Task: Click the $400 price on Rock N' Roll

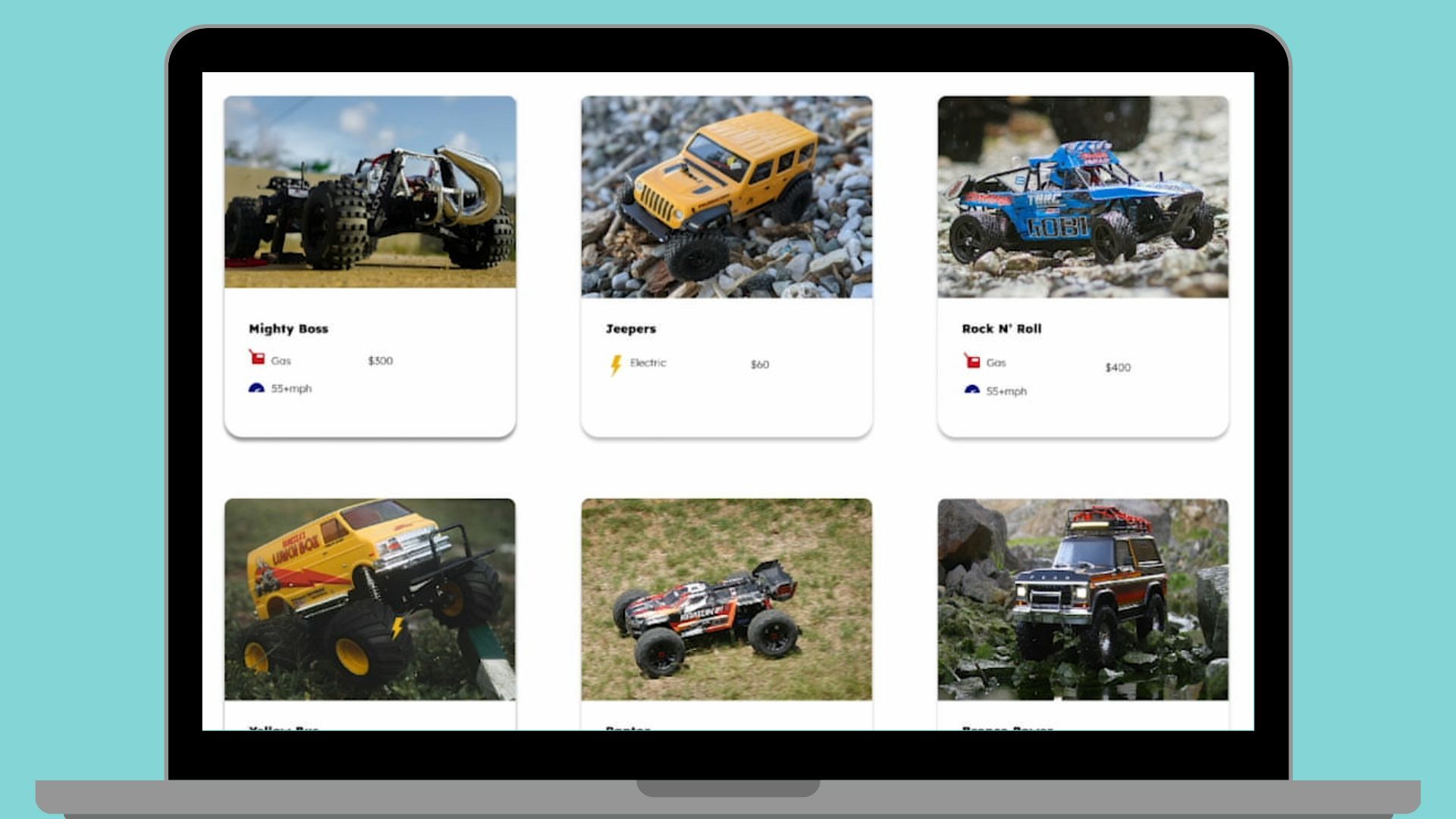Action: click(1117, 368)
